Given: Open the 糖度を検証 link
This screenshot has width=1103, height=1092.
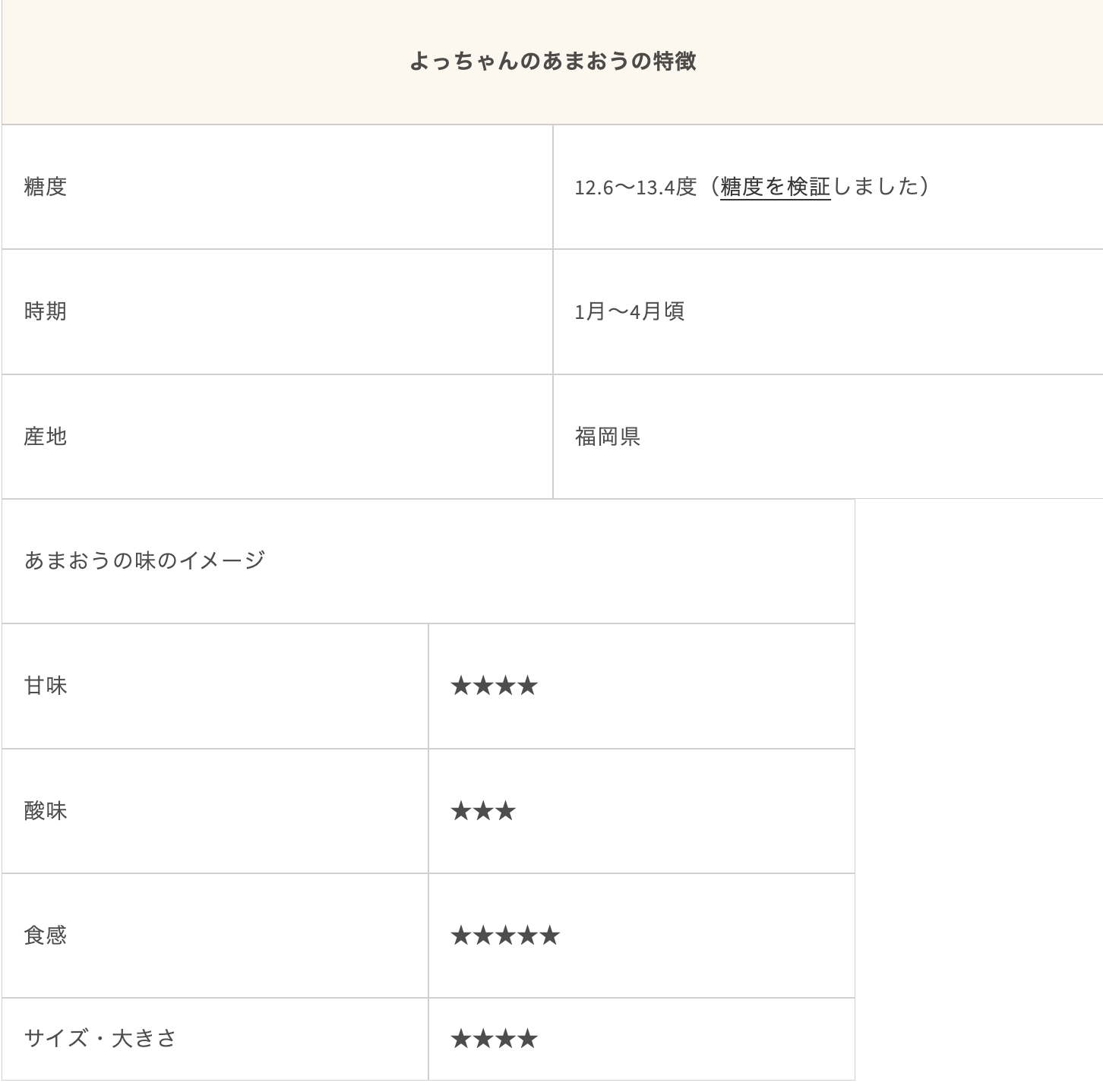Looking at the screenshot, I should tap(775, 187).
